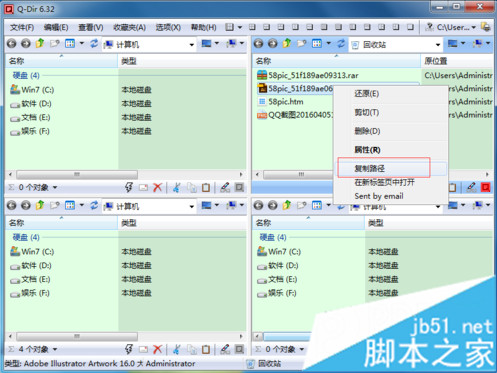Click red X delete icon in top-left pane
Image resolution: width=497 pixels, height=373 pixels.
coord(157,187)
